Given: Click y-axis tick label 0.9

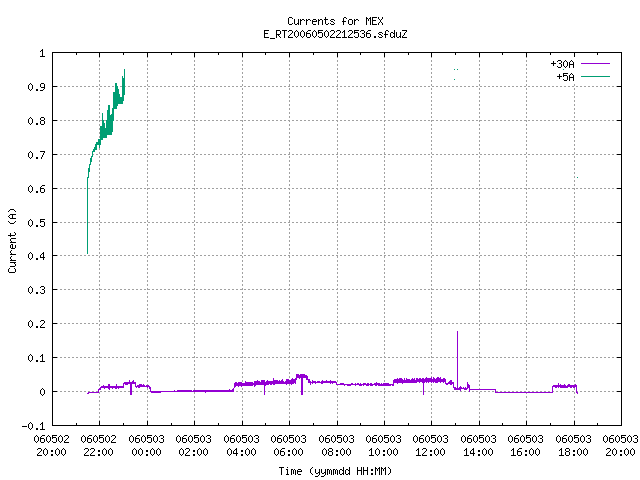Looking at the screenshot, I should click(36, 87).
